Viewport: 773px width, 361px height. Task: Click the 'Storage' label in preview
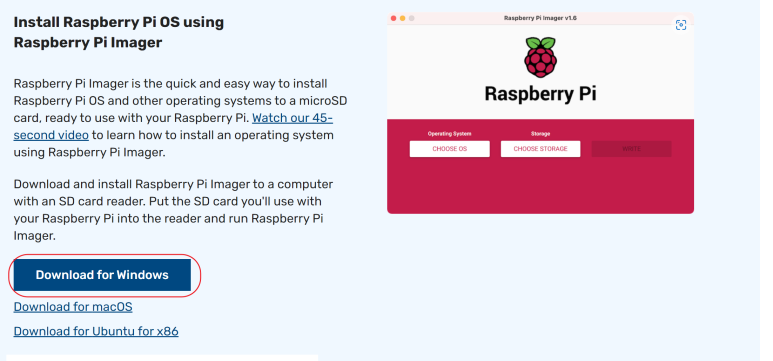[540, 134]
